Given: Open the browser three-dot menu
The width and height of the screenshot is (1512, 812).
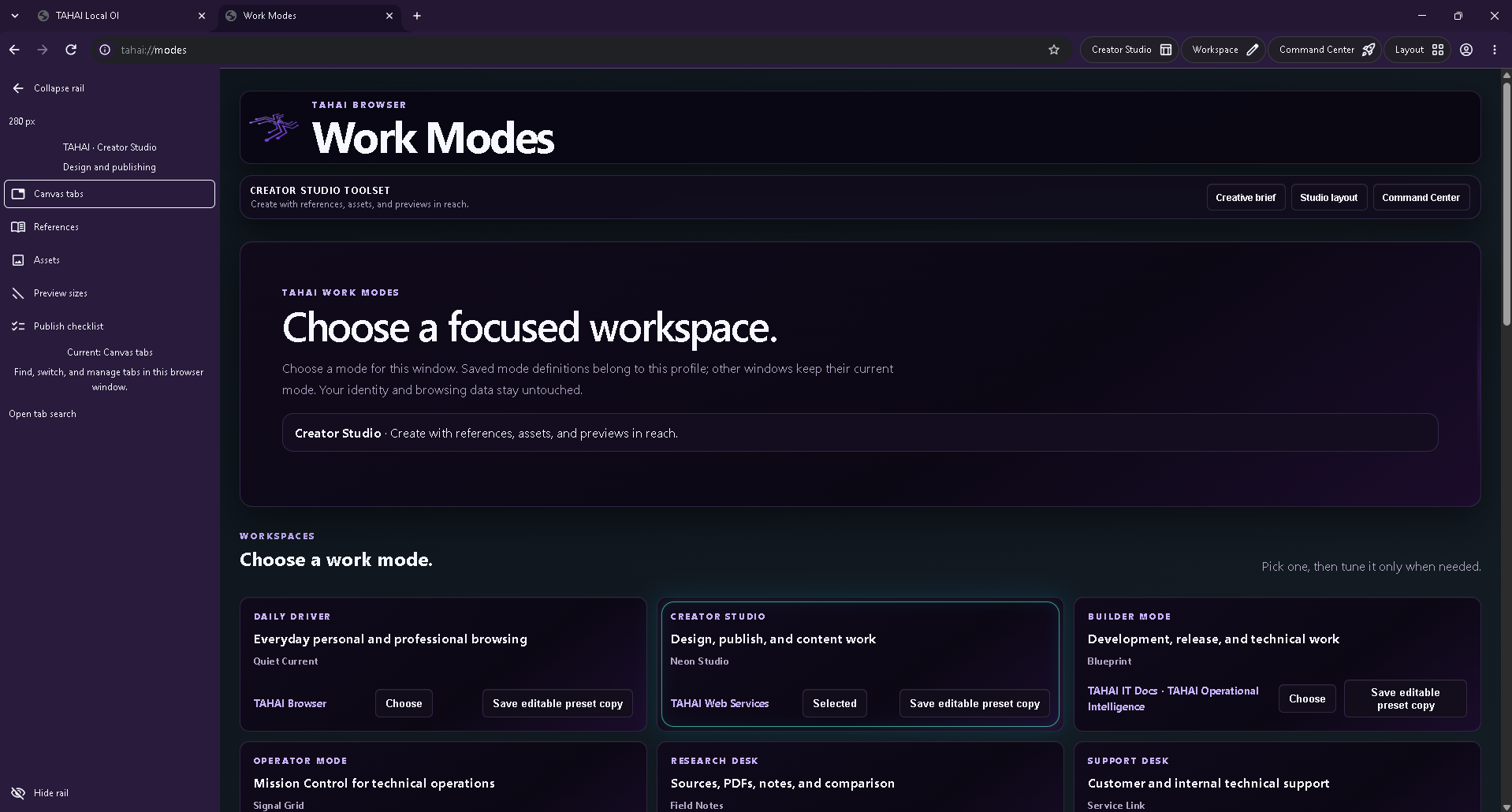Looking at the screenshot, I should [x=1495, y=50].
